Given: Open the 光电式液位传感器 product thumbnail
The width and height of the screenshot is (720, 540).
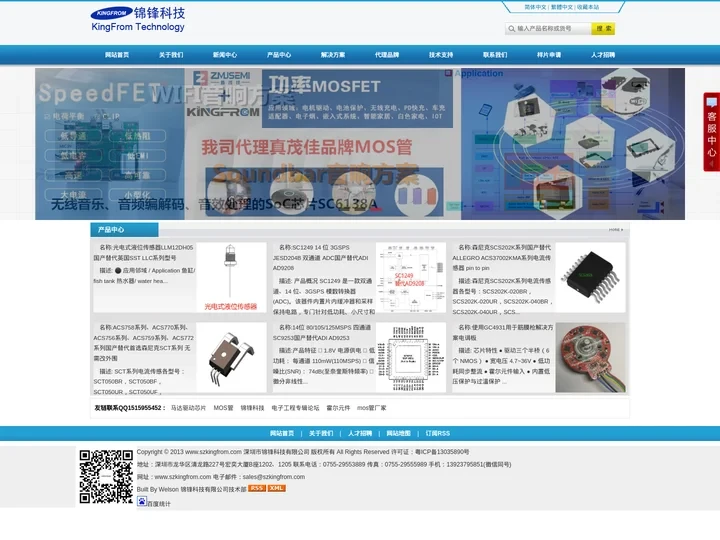Looking at the screenshot, I should [231, 277].
